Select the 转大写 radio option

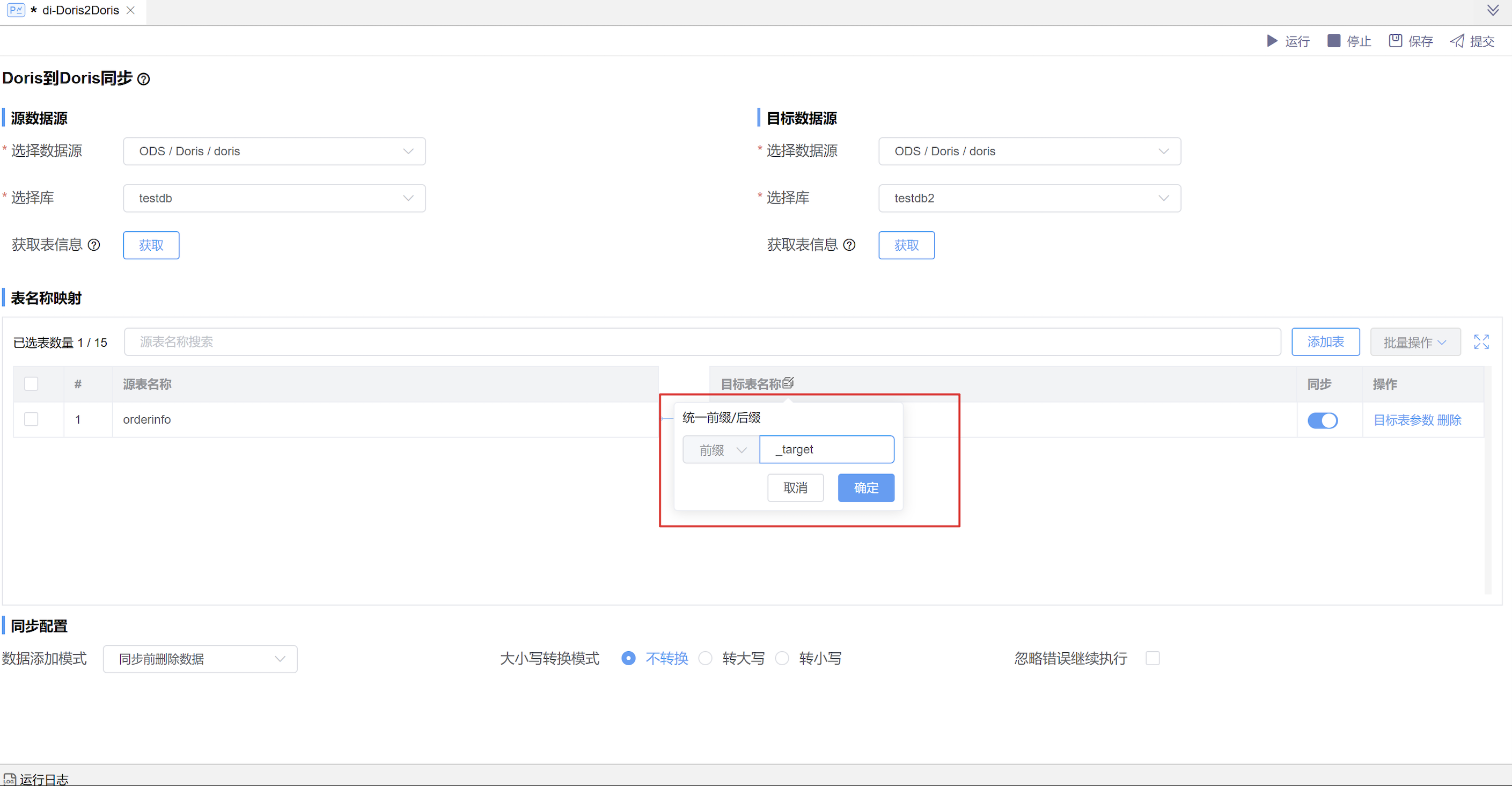(x=706, y=659)
